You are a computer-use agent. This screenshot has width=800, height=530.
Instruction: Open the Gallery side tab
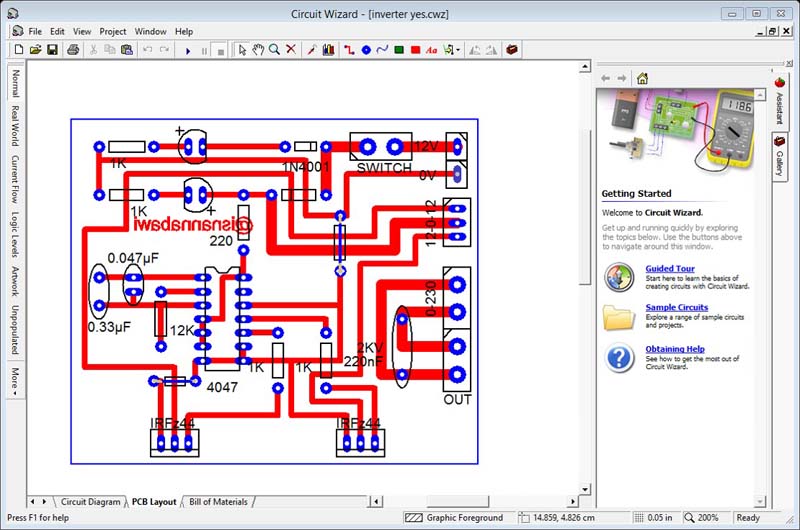(780, 157)
